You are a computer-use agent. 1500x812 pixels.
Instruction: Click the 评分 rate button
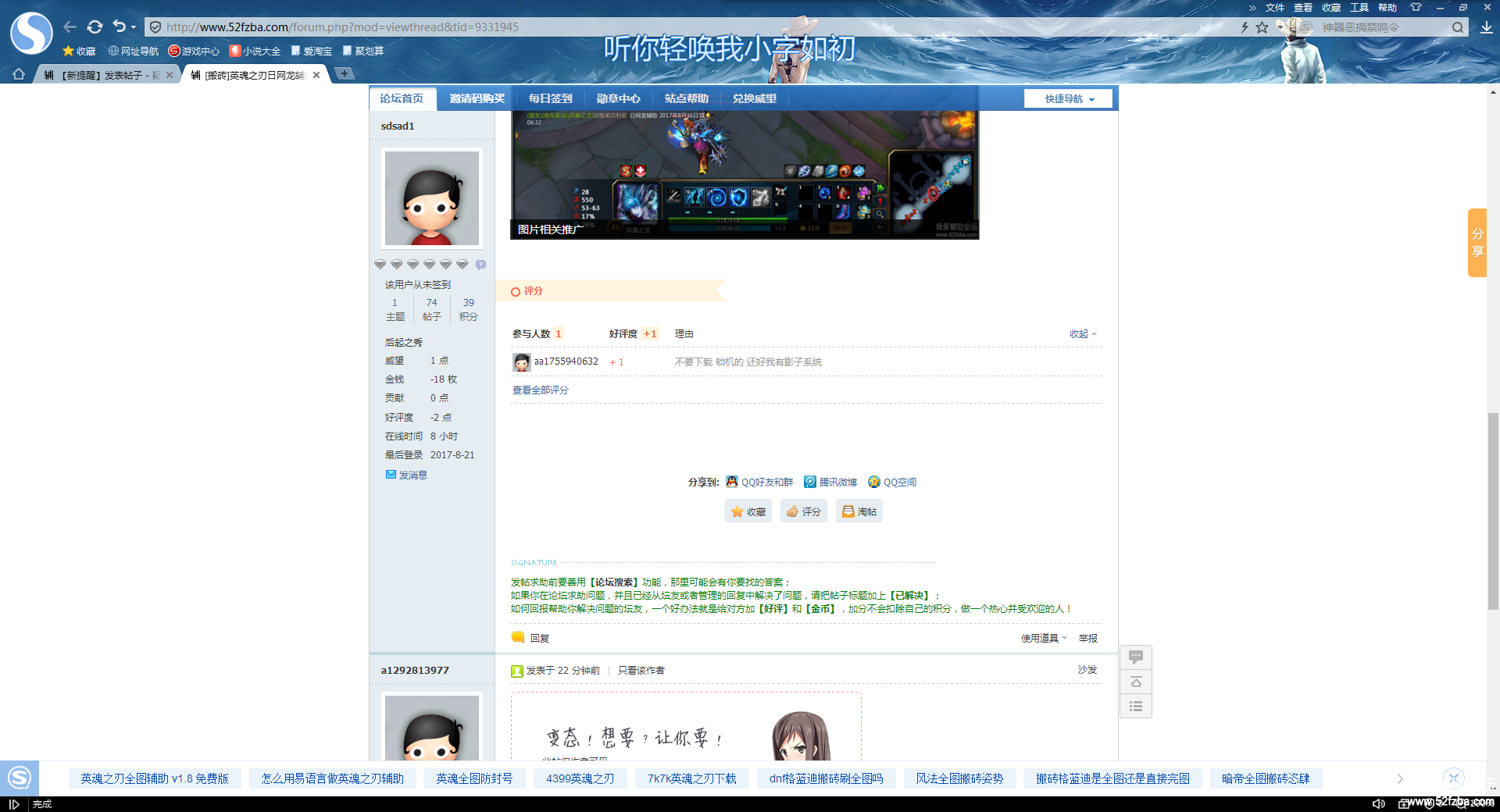tap(804, 511)
